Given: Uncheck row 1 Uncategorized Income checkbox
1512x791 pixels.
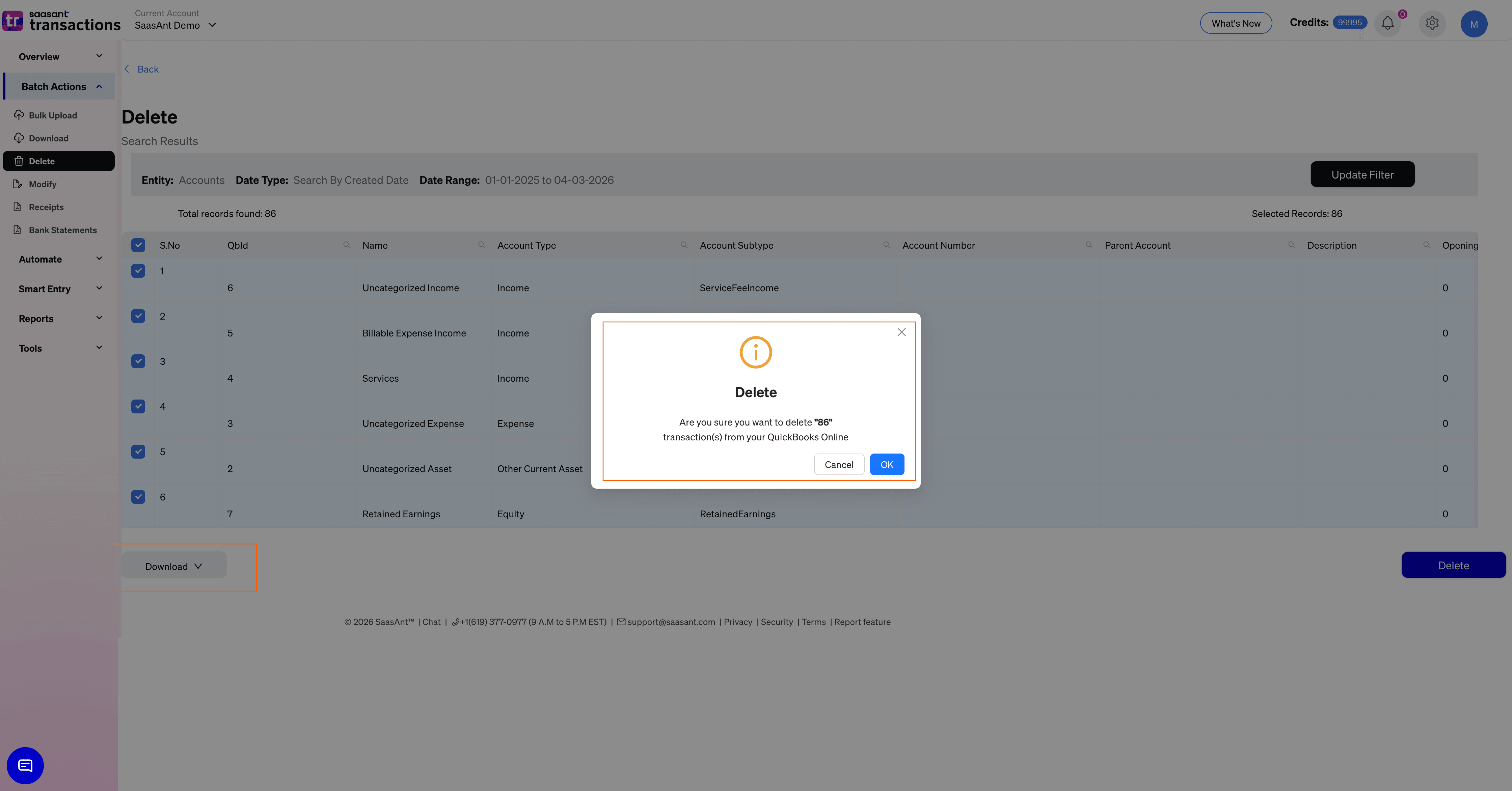Looking at the screenshot, I should pyautogui.click(x=138, y=271).
